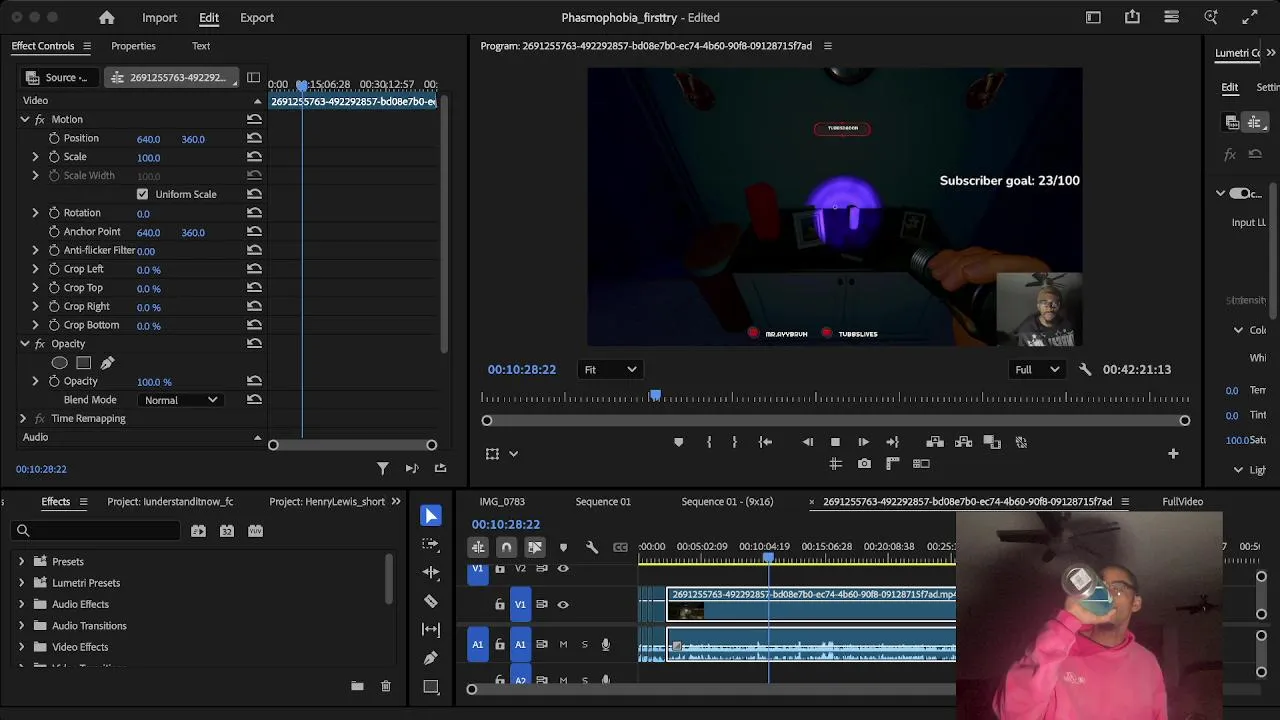Click the timeline playhead on ruler
This screenshot has height=720, width=1280.
coord(769,557)
